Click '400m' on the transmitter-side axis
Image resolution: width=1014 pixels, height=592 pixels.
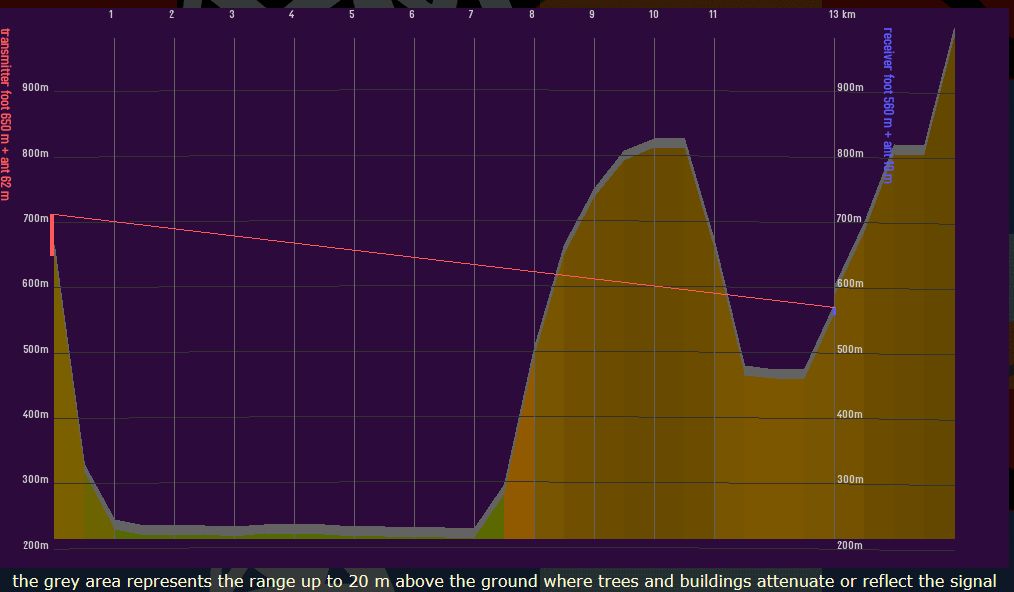point(36,414)
